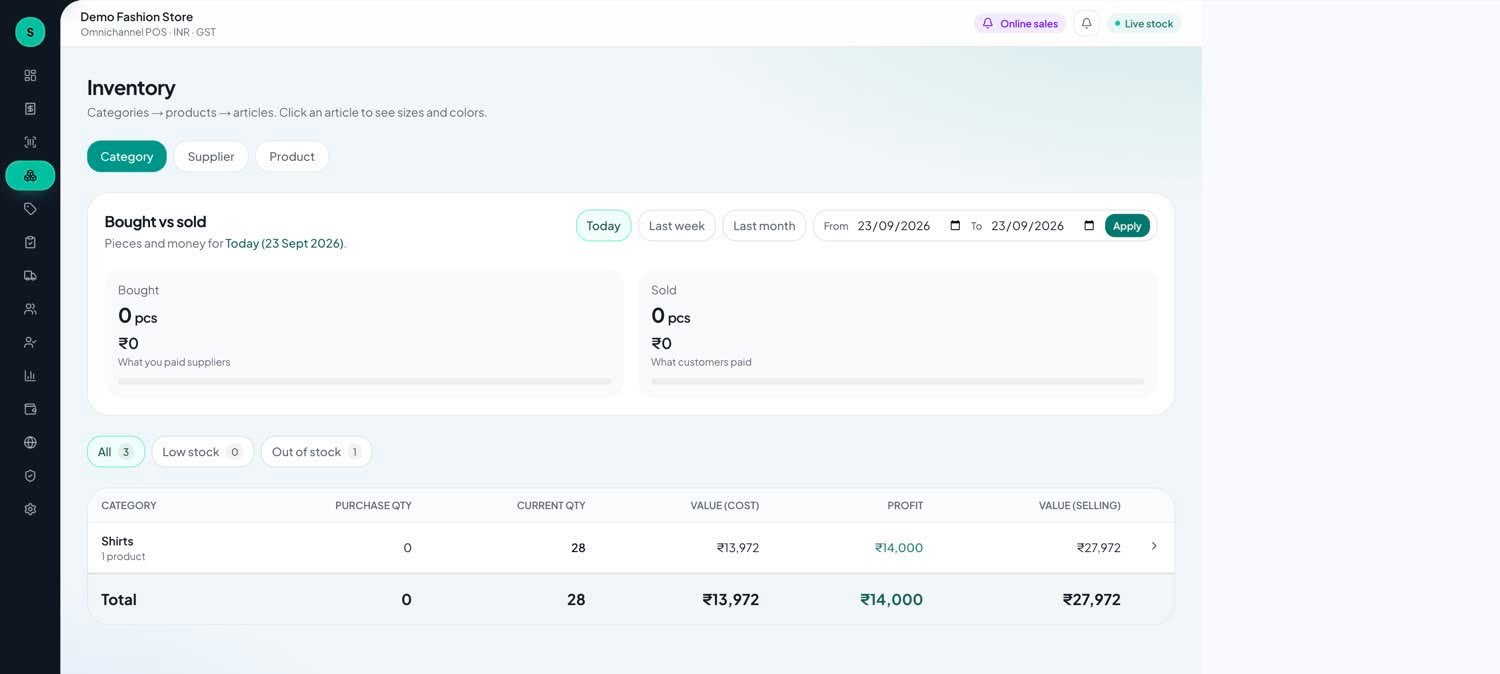
Task: Click the Today (23 Sept 2026) text
Action: 284,243
